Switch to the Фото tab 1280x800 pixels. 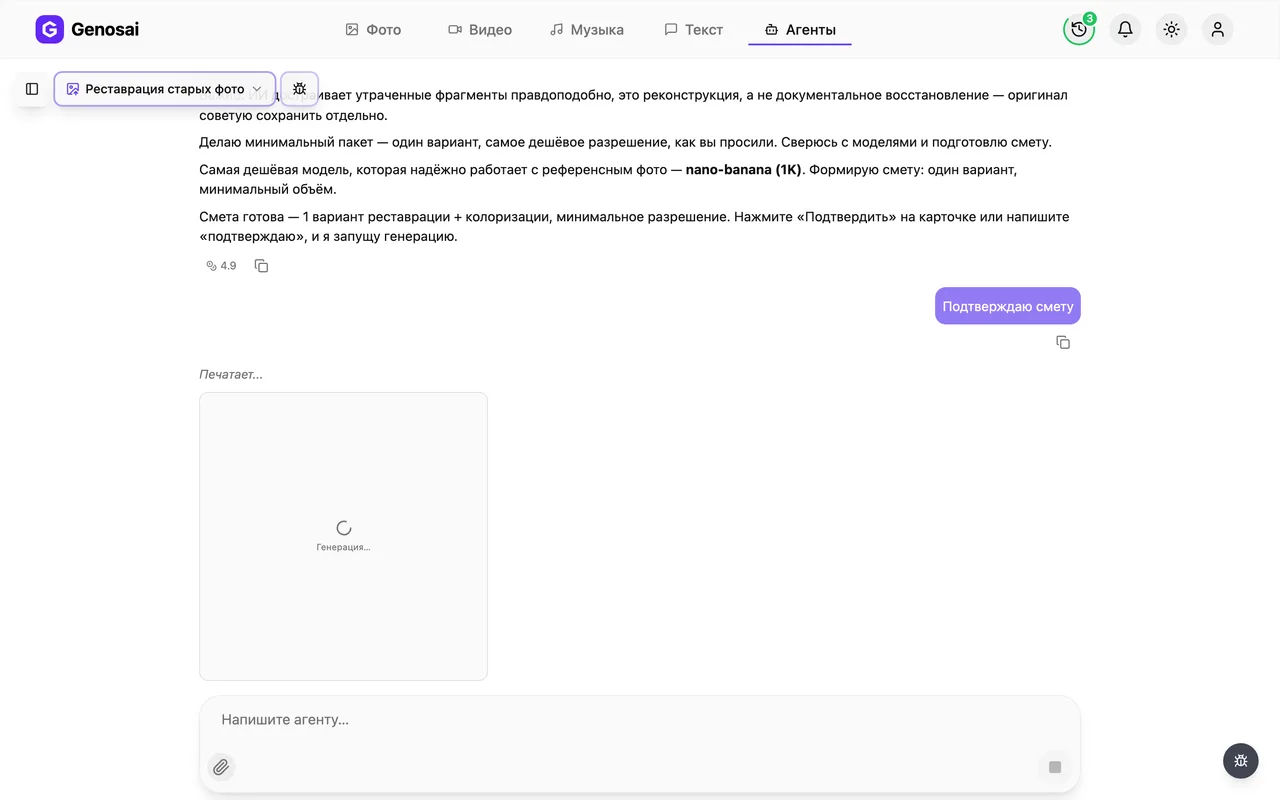373,30
